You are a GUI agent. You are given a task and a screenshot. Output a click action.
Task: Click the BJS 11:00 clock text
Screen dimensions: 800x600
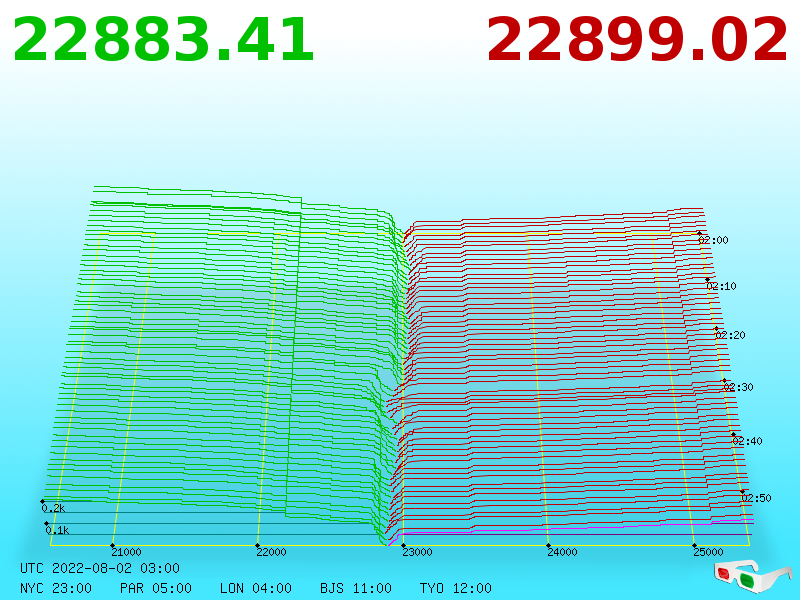tap(356, 588)
